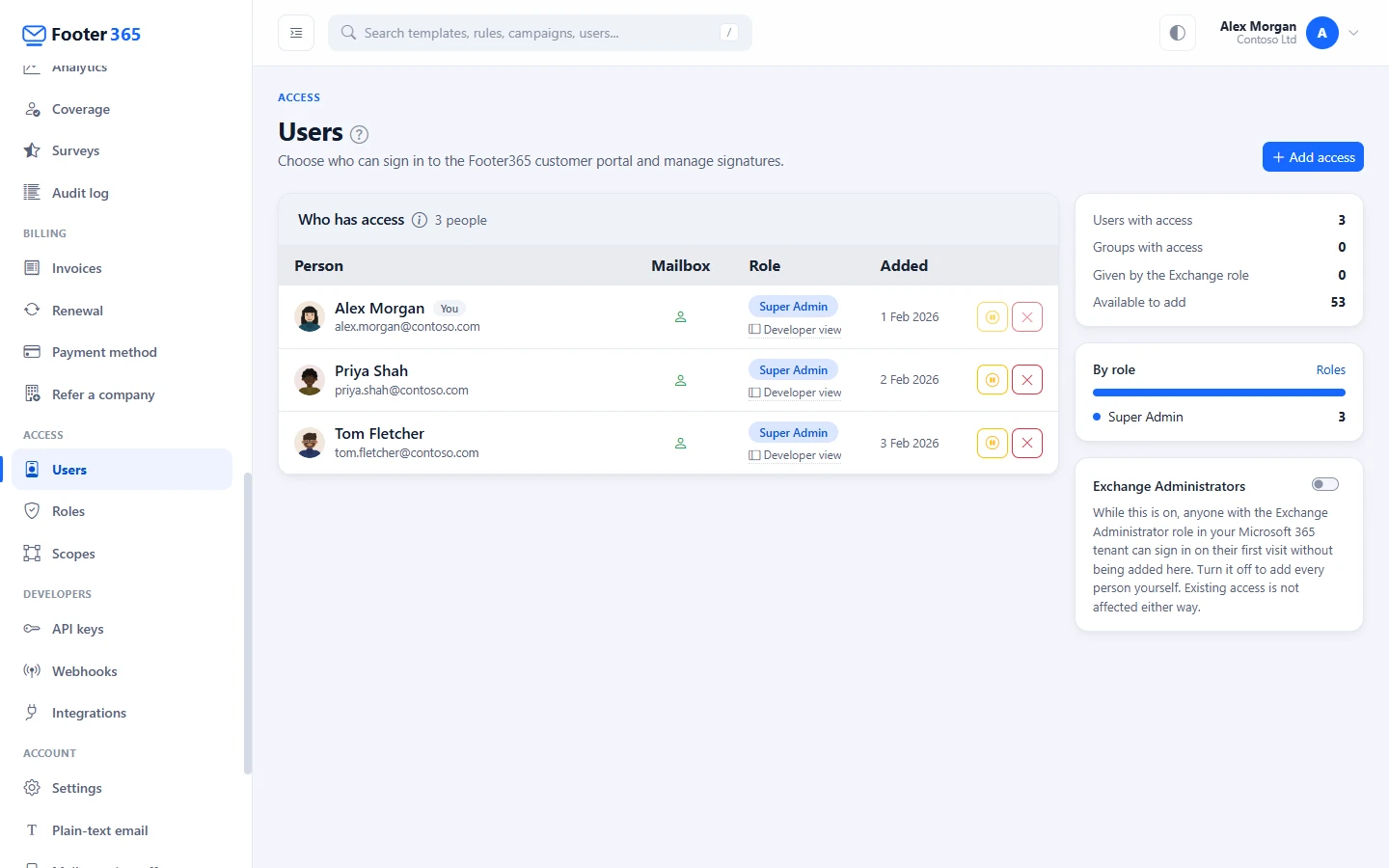Switch the dark/light theme icon
The width and height of the screenshot is (1389, 868).
tap(1178, 33)
